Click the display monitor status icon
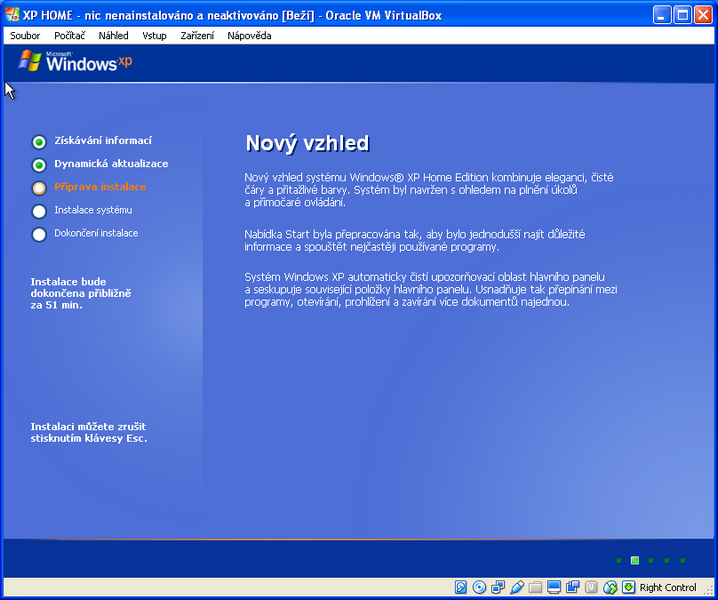 554,587
